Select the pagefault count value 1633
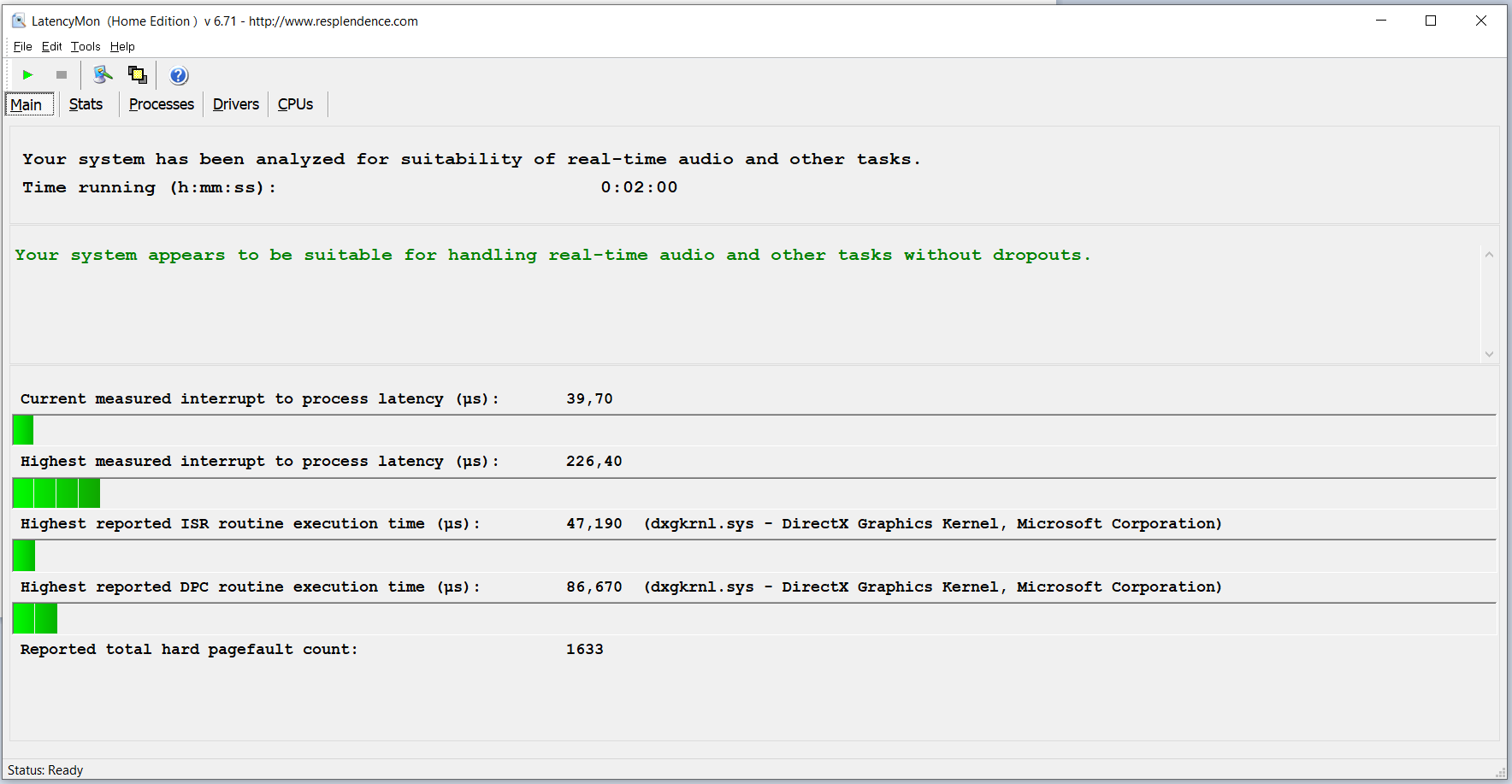The height and width of the screenshot is (784, 1512). coord(585,650)
